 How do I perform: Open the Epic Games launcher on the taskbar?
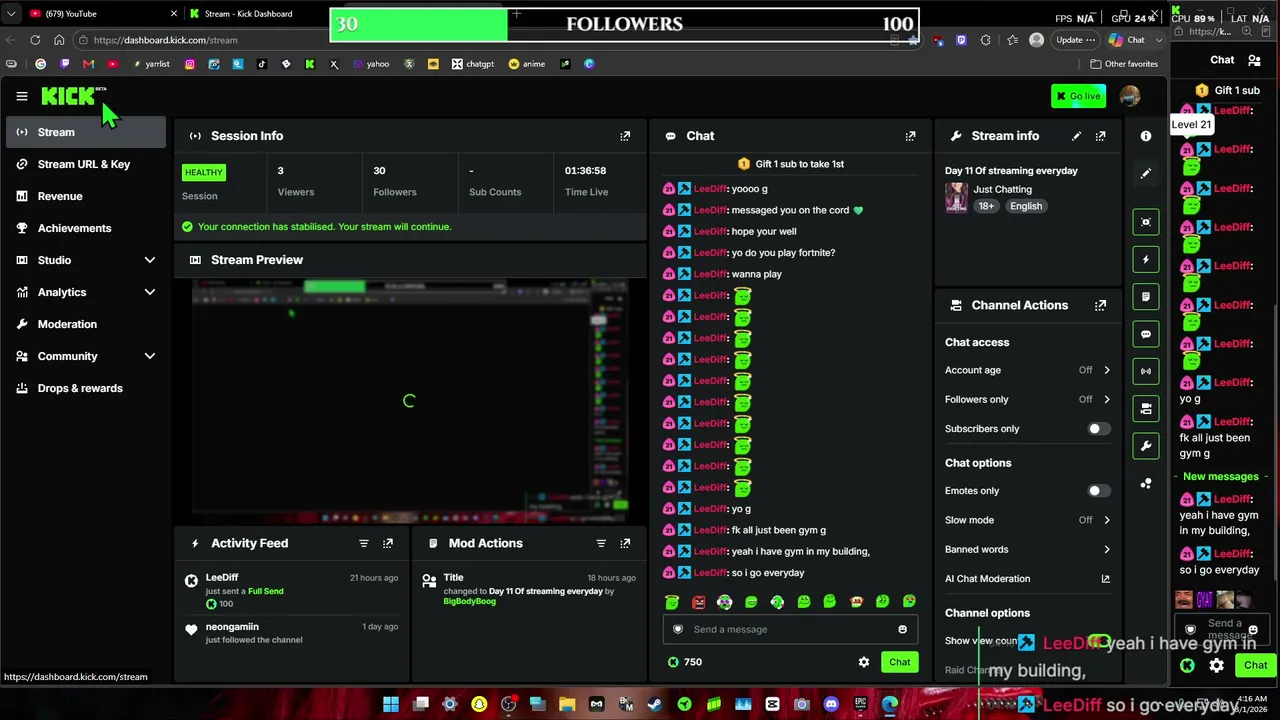860,704
